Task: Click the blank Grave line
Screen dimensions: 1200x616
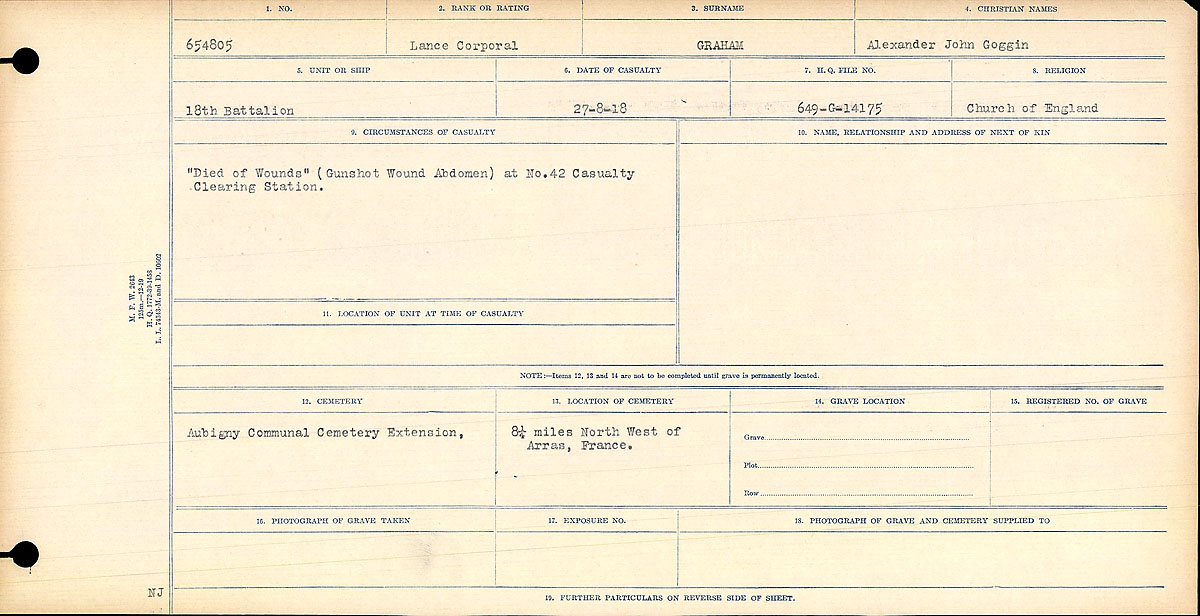Action: coord(868,439)
